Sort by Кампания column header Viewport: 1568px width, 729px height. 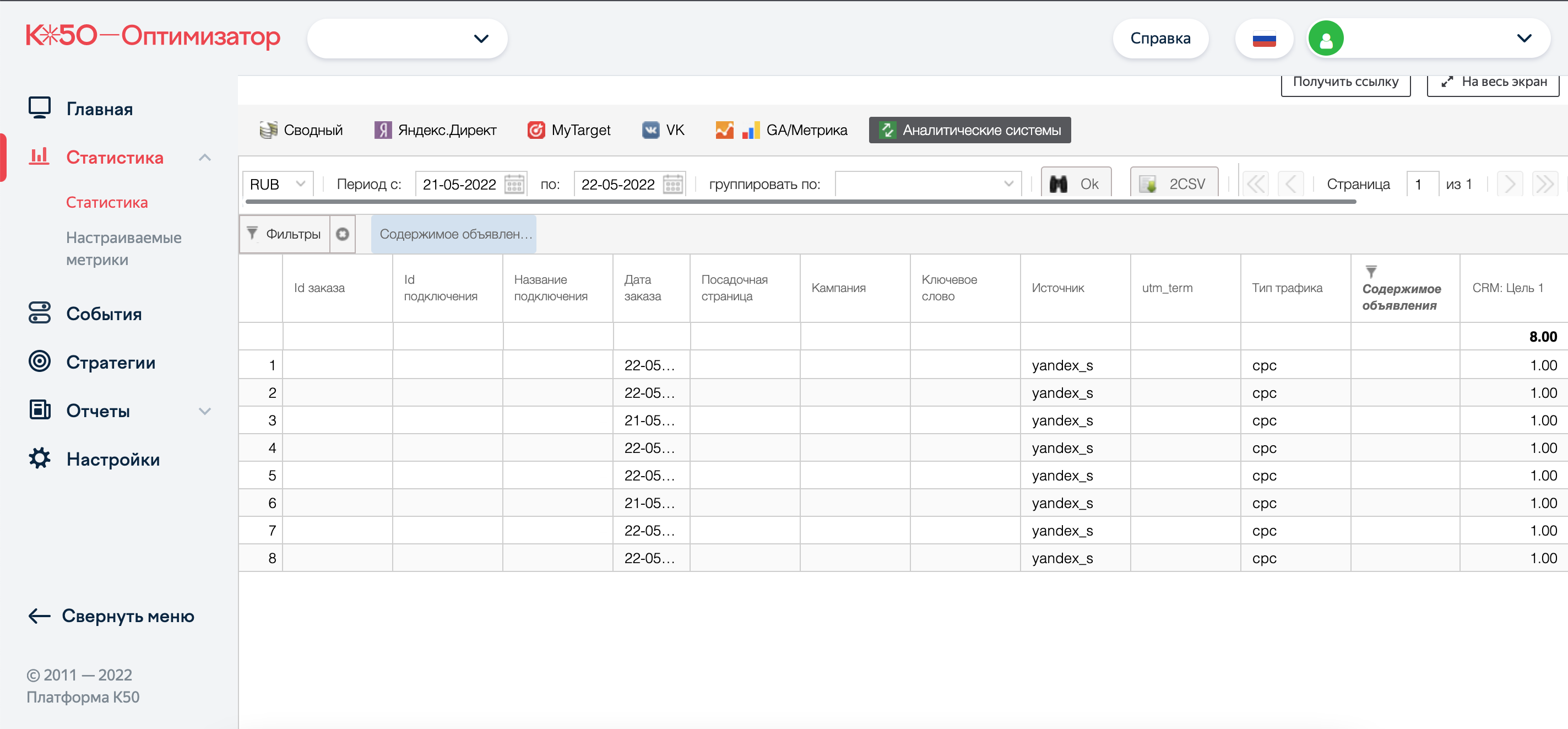855,288
